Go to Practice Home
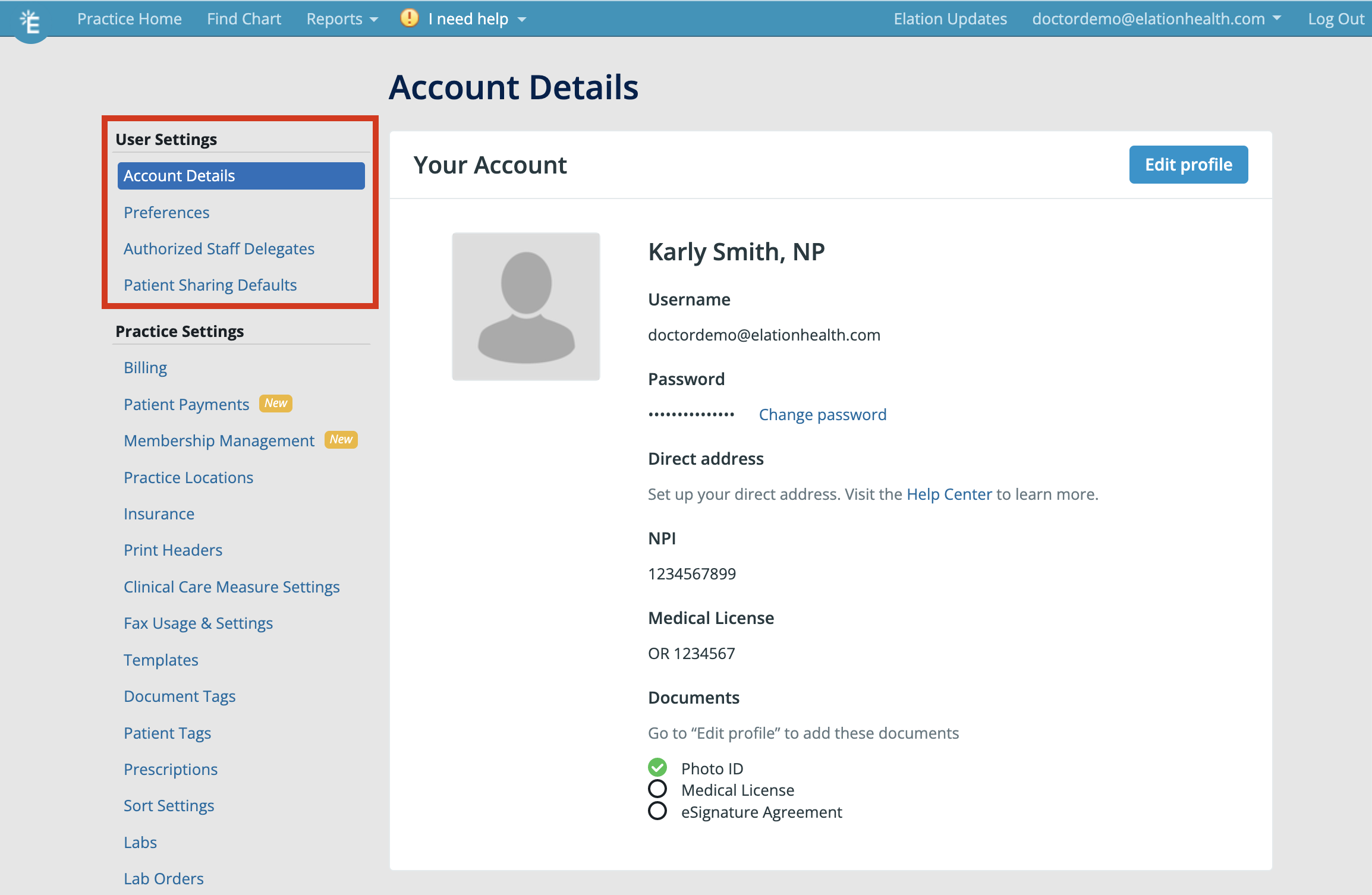This screenshot has width=1372, height=895. point(129,18)
